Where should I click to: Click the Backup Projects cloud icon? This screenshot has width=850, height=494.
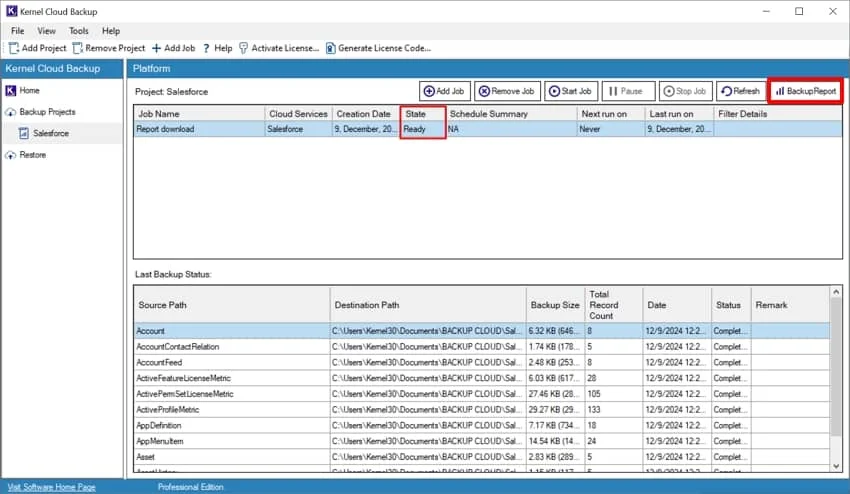coord(11,112)
